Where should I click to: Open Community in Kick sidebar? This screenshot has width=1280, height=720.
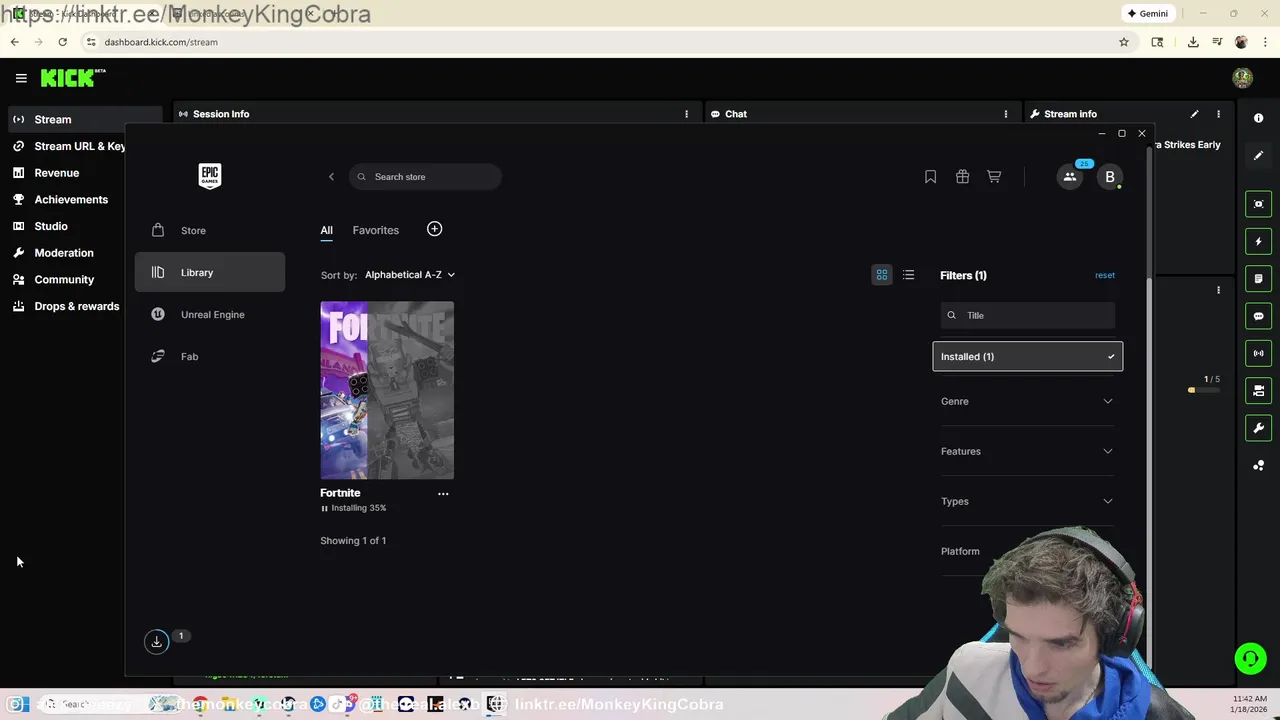pos(65,279)
